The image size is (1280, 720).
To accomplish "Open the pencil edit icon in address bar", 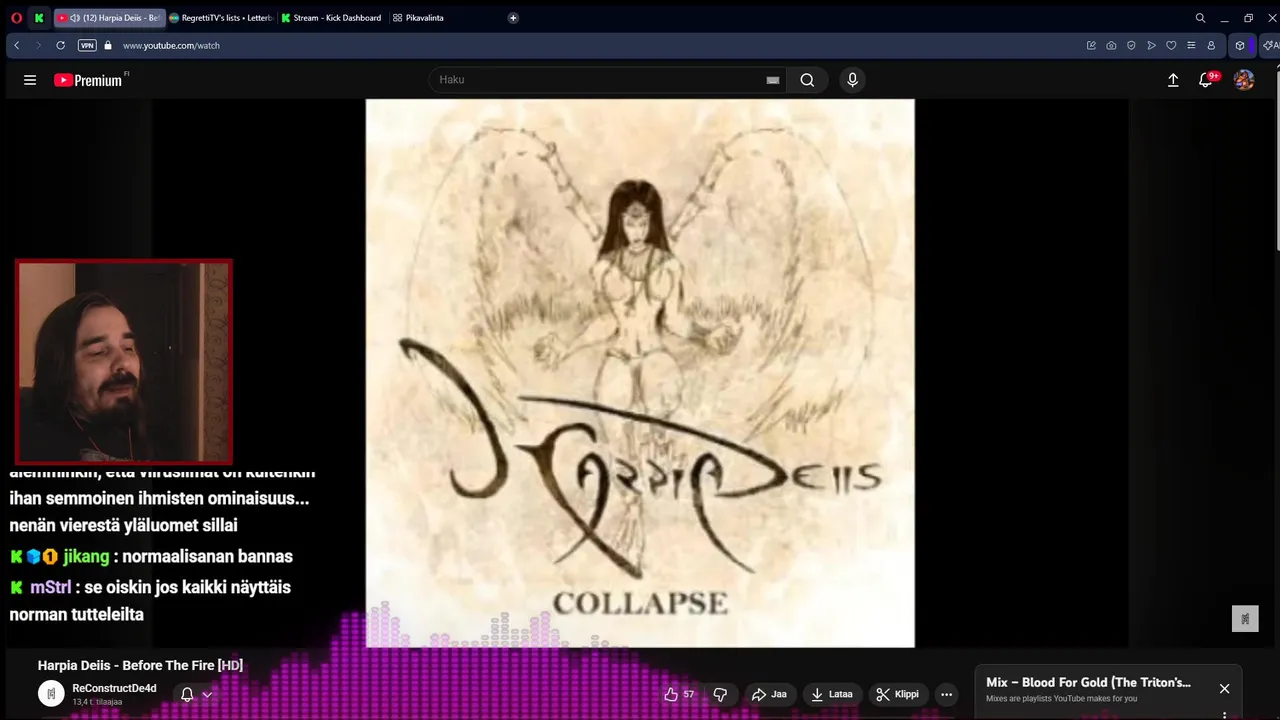I will point(1091,45).
